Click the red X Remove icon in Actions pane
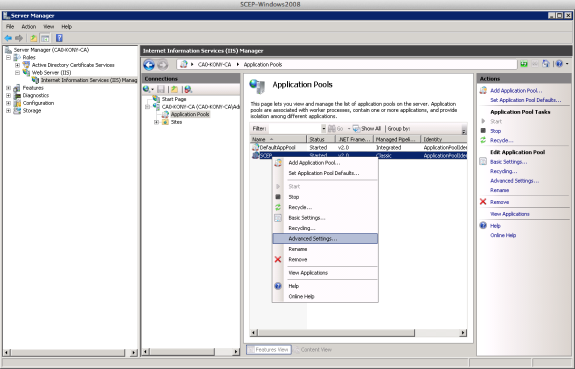 pos(483,202)
